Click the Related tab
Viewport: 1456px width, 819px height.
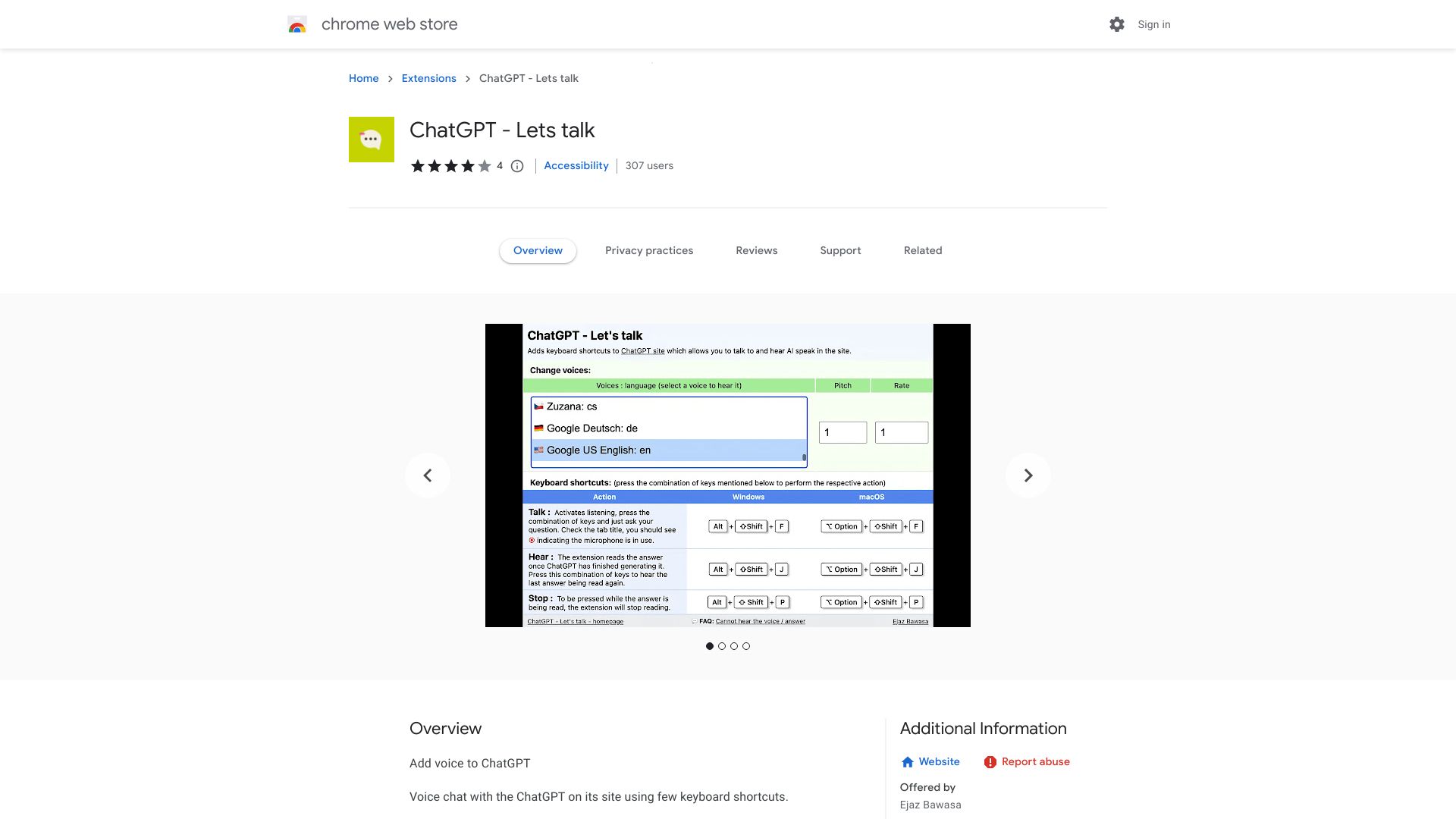(x=922, y=250)
